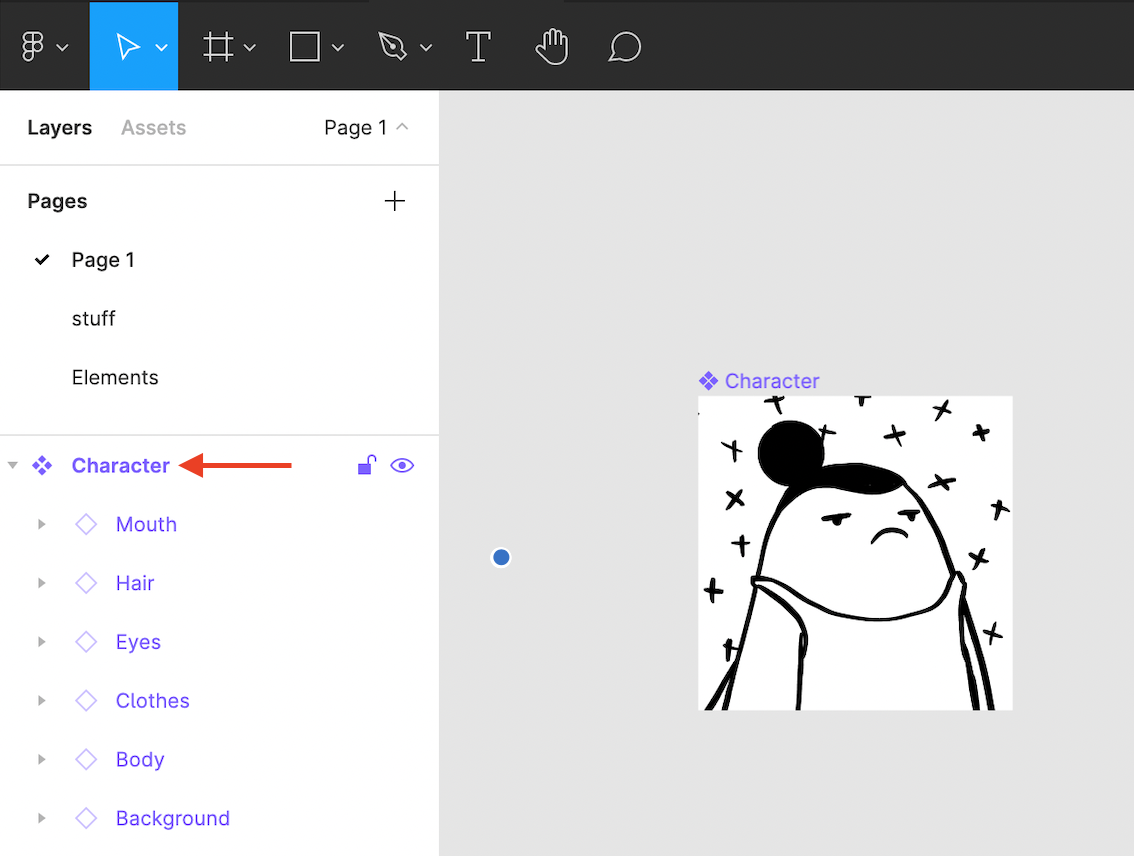Switch to the Assets tab

tap(153, 128)
